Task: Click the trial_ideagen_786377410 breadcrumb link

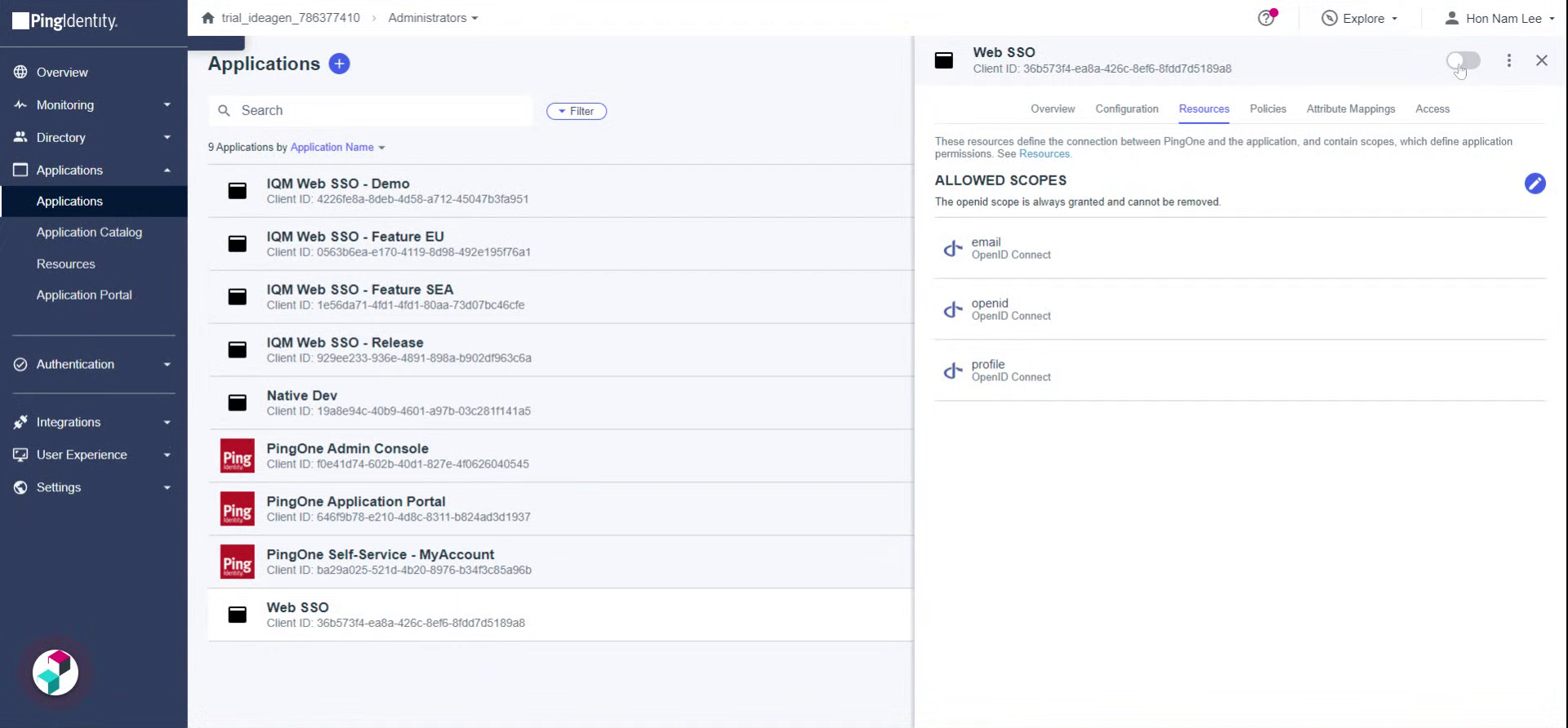Action: coord(291,18)
